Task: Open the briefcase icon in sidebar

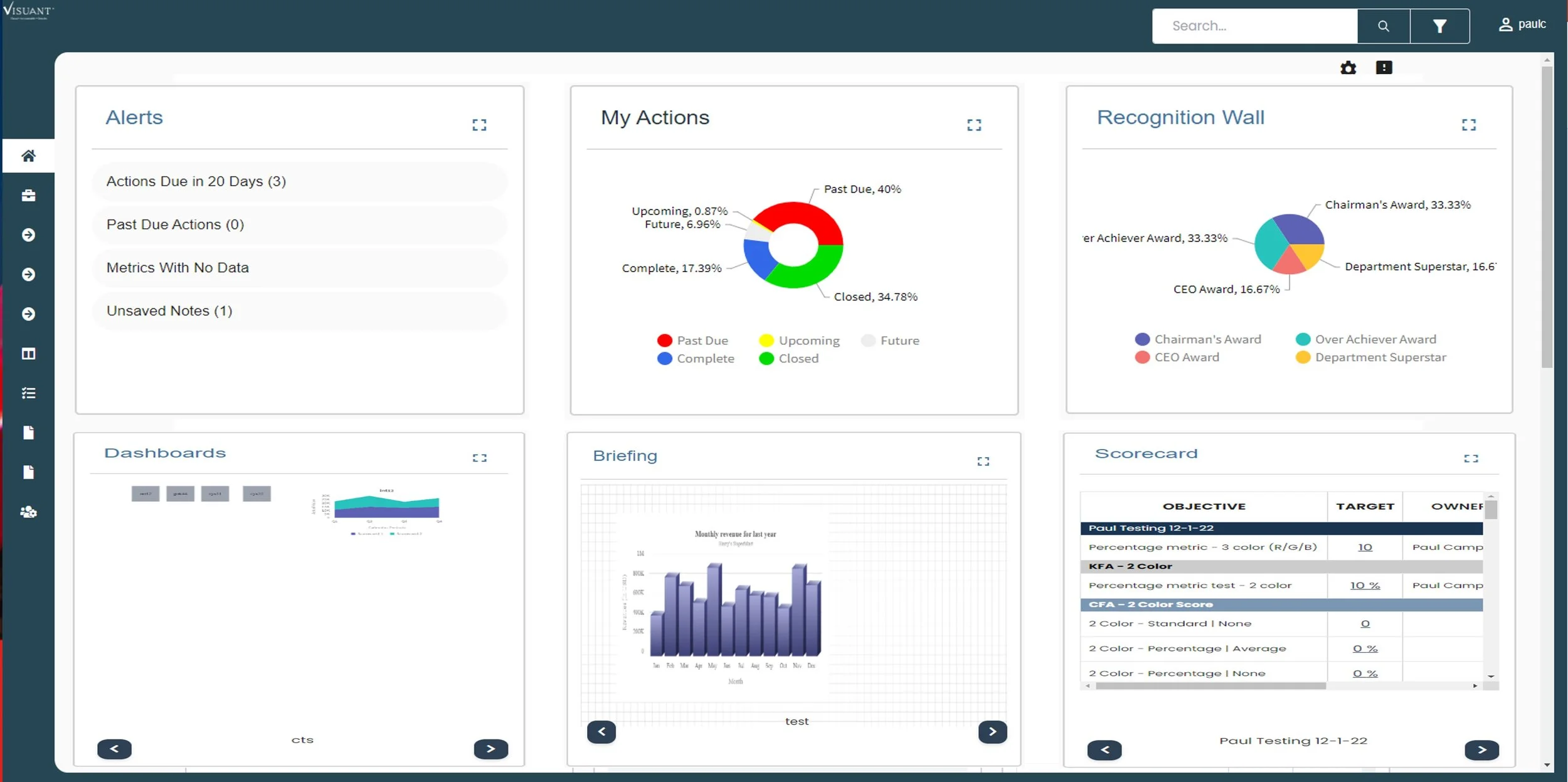Action: point(28,196)
